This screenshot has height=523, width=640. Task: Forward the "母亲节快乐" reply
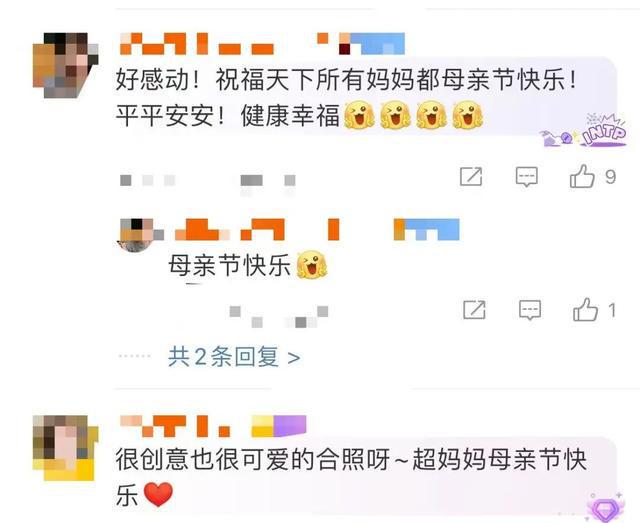(474, 309)
